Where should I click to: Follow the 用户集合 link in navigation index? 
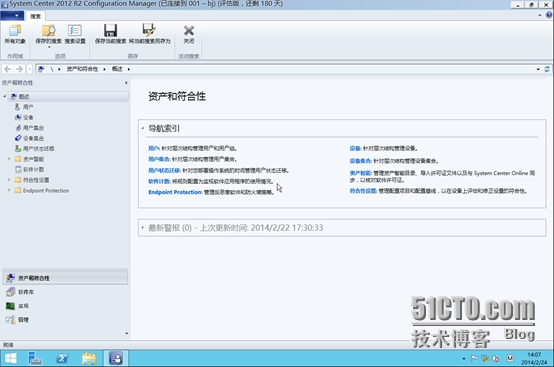[x=159, y=159]
